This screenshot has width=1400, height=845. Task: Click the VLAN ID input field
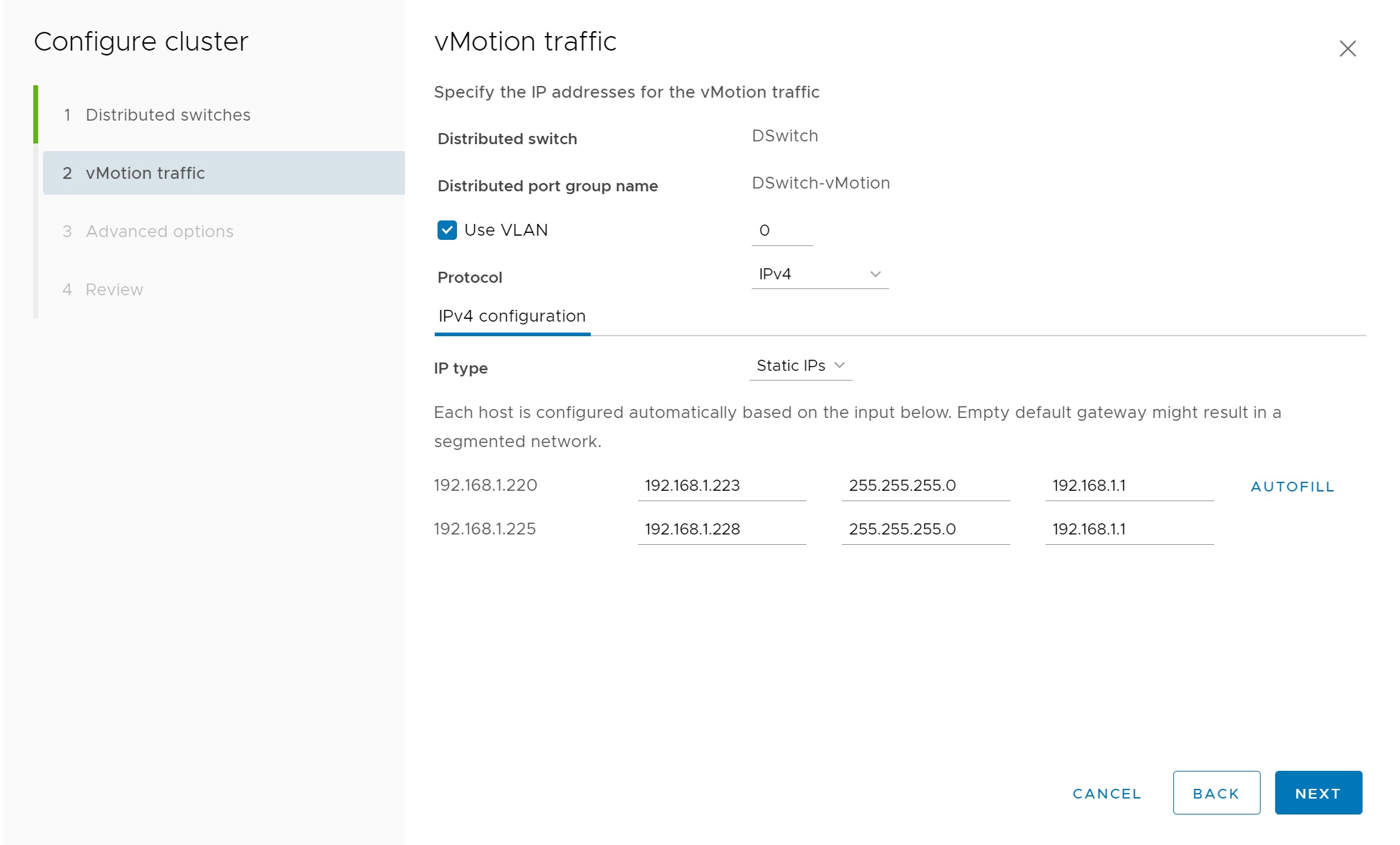coord(781,231)
